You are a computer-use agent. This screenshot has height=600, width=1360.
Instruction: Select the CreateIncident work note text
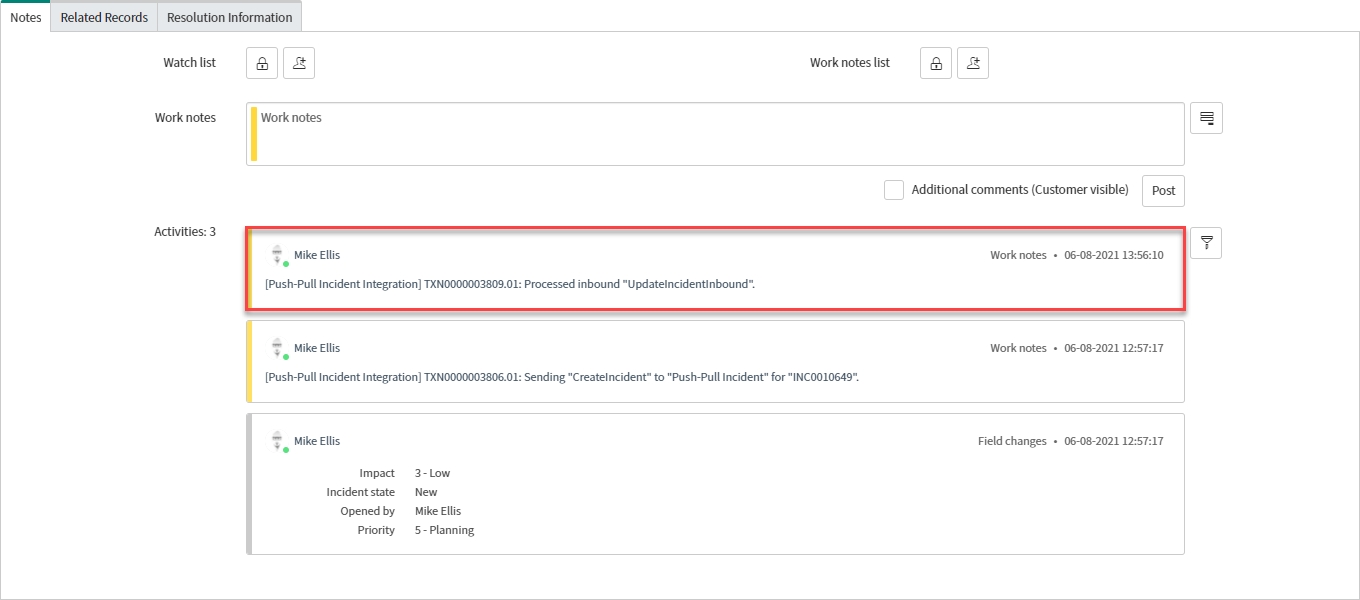562,377
